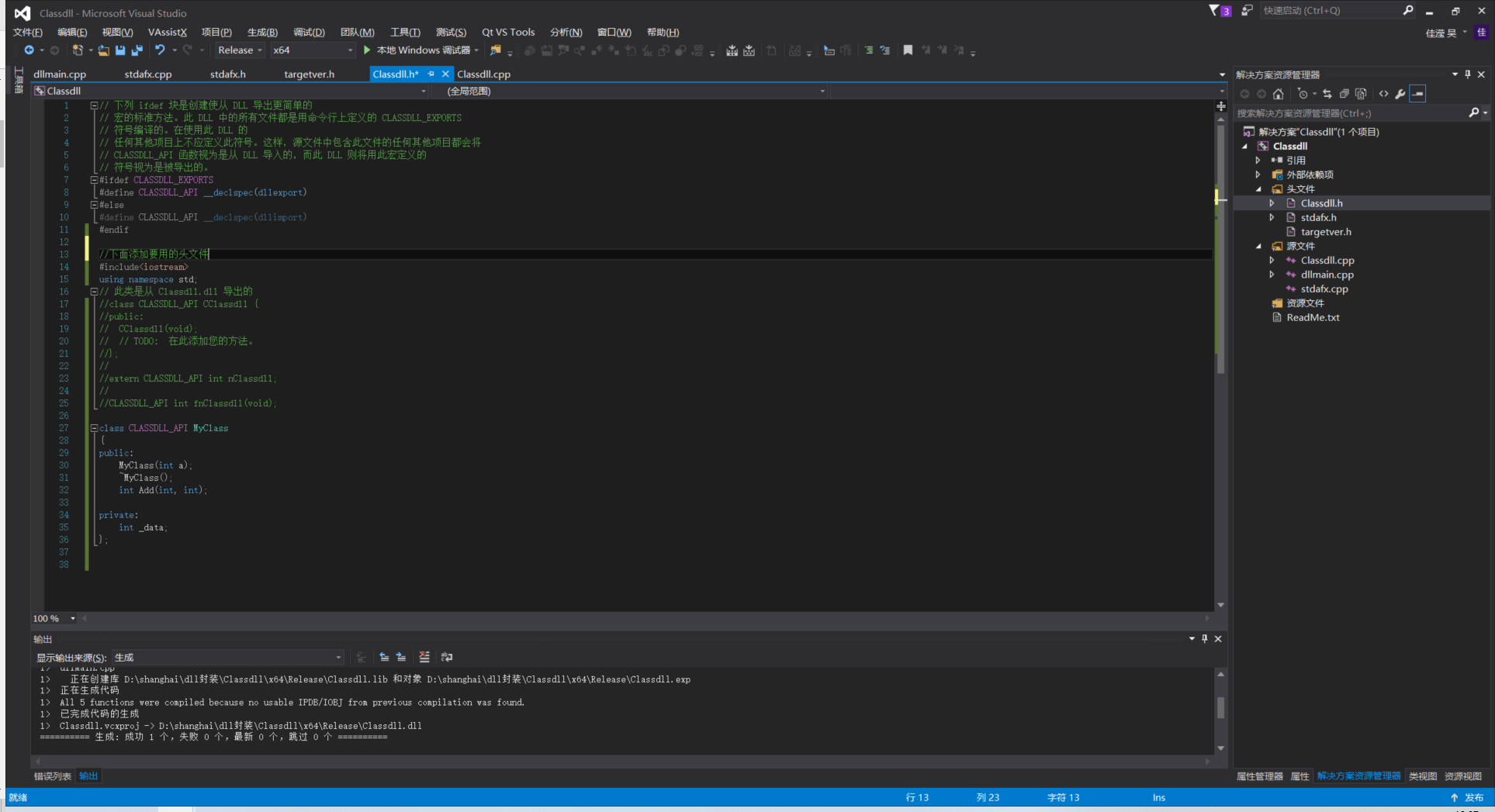Click the View Code icon in Solution Explorer
Image resolution: width=1495 pixels, height=812 pixels.
click(x=1383, y=94)
